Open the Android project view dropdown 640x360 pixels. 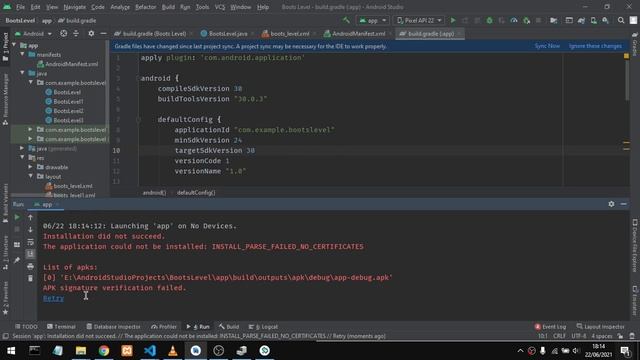[x=33, y=33]
